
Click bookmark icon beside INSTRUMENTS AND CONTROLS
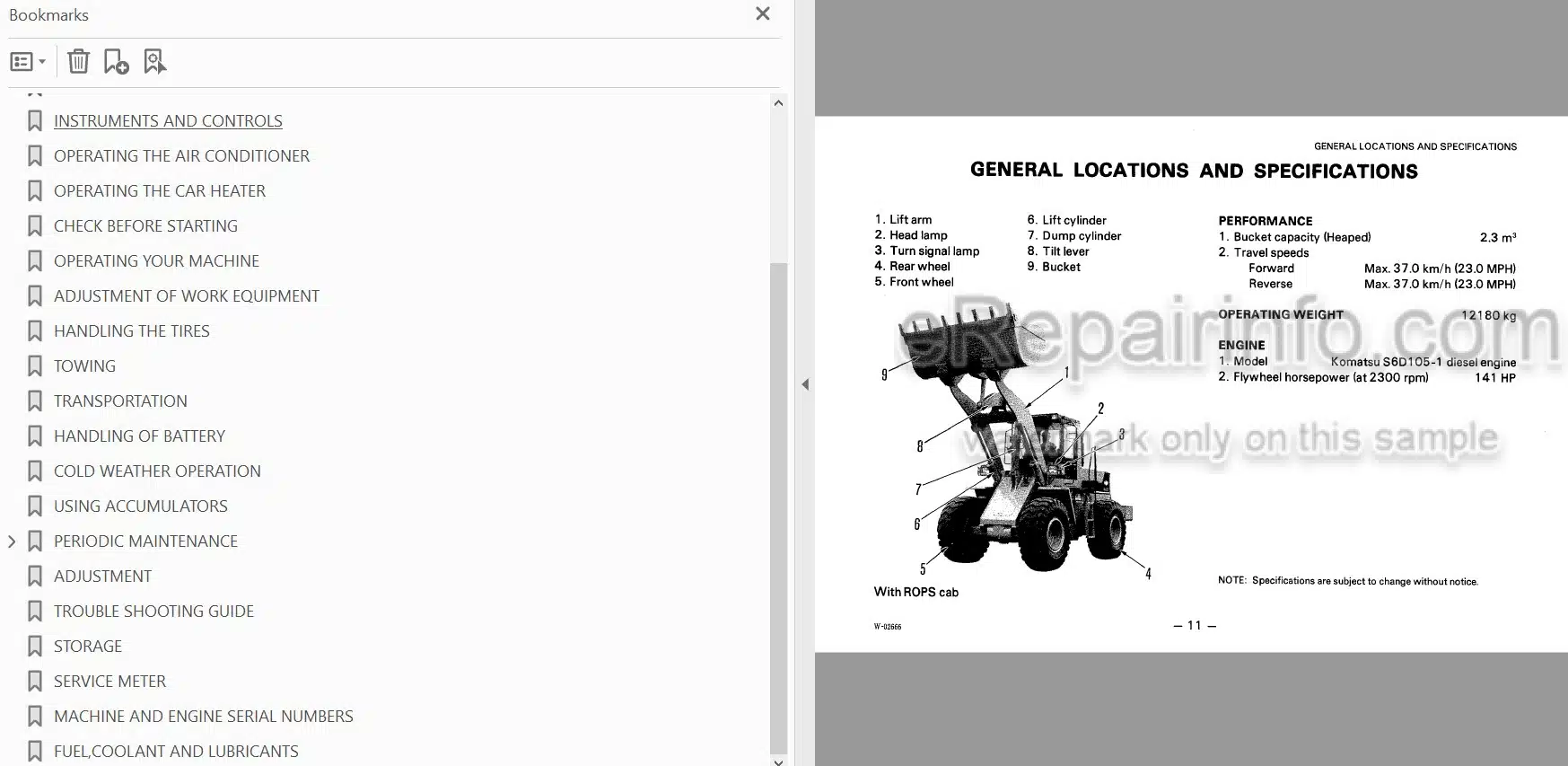coord(35,120)
